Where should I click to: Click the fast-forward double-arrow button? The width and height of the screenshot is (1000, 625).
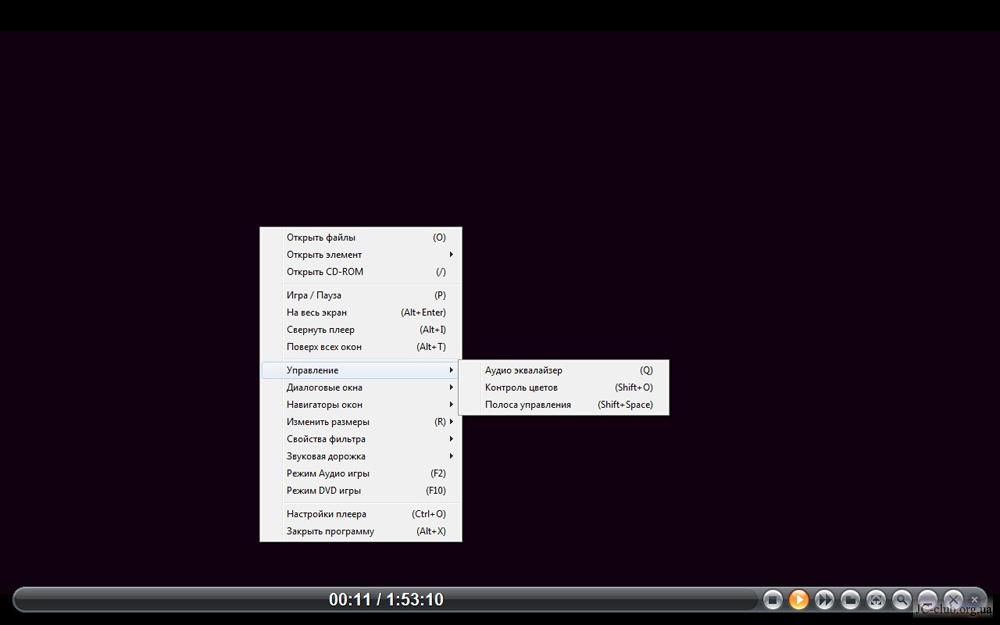click(x=824, y=600)
